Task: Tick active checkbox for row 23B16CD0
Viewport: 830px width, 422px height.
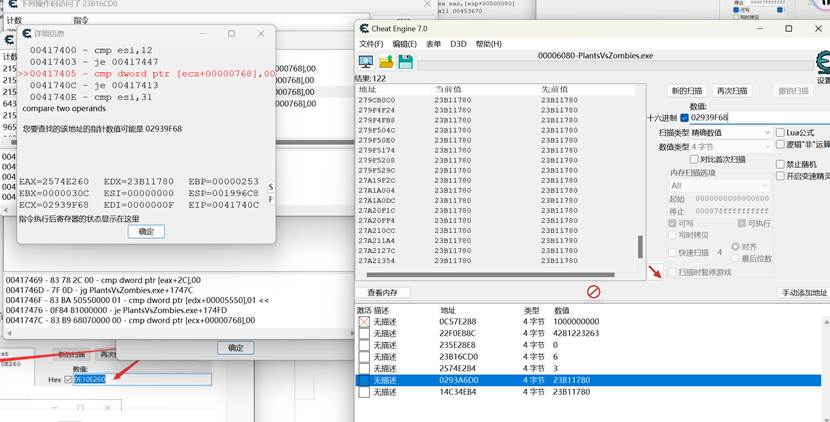Action: coord(364,356)
